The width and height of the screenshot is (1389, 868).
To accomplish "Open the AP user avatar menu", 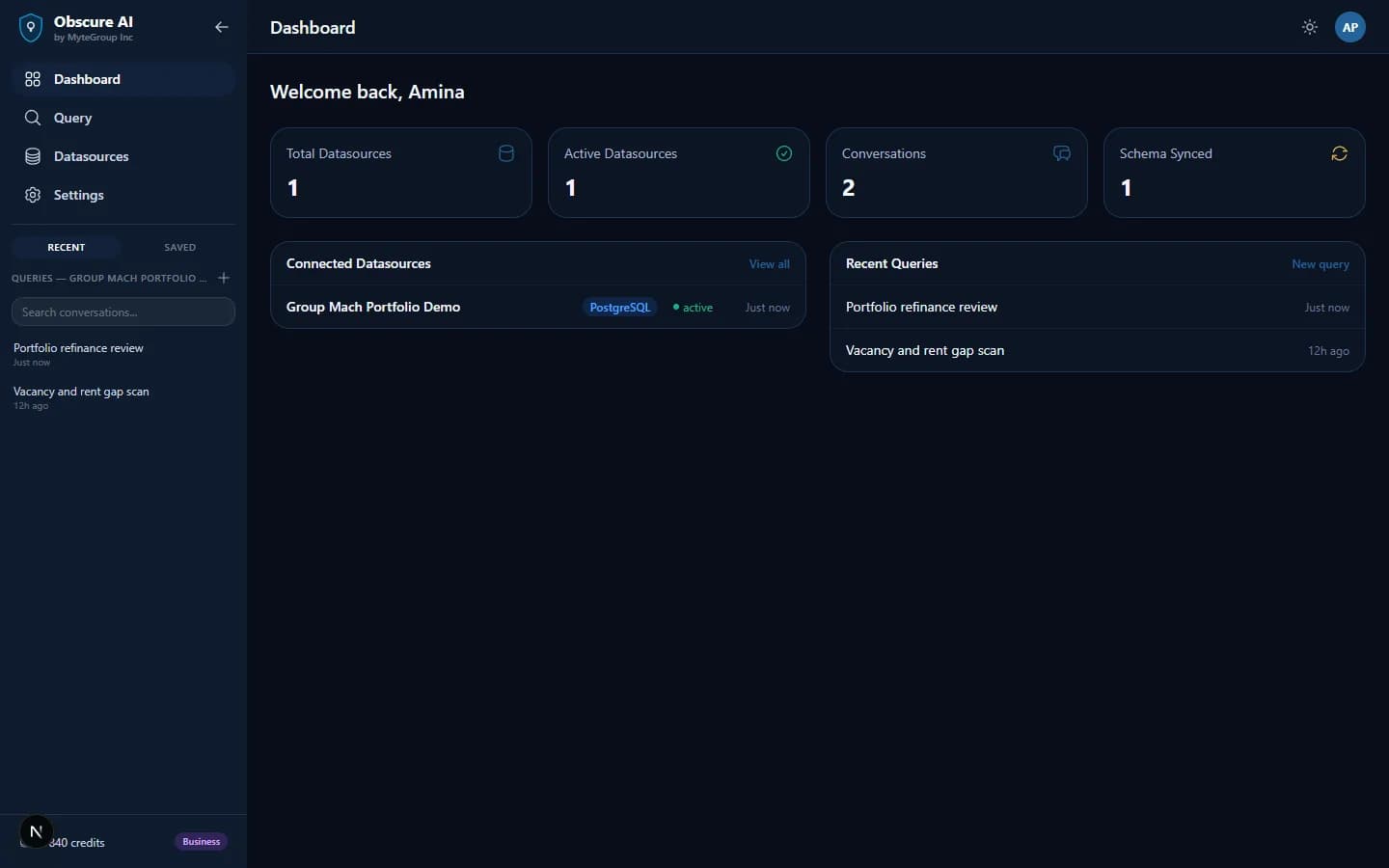I will click(x=1350, y=27).
